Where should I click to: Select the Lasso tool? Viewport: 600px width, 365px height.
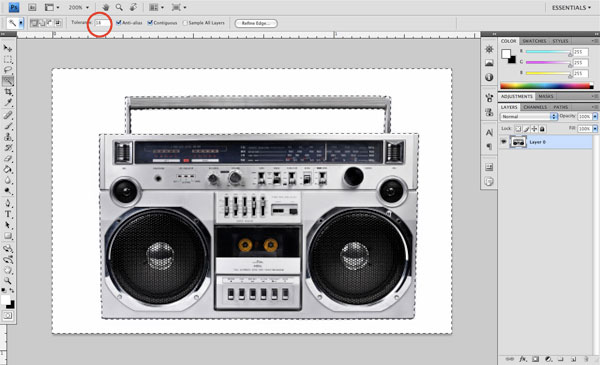point(8,70)
